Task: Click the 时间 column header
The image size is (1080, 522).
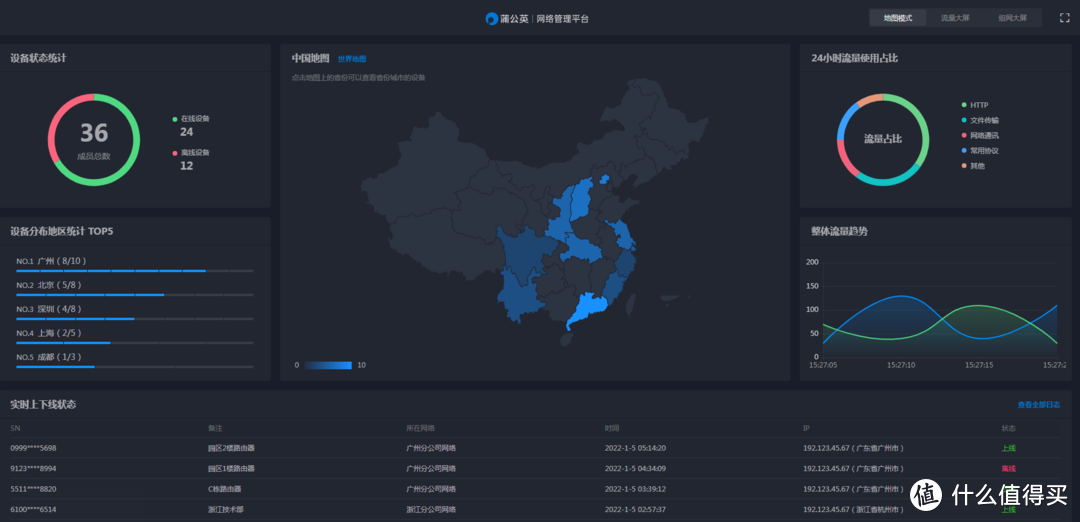Action: coord(612,428)
